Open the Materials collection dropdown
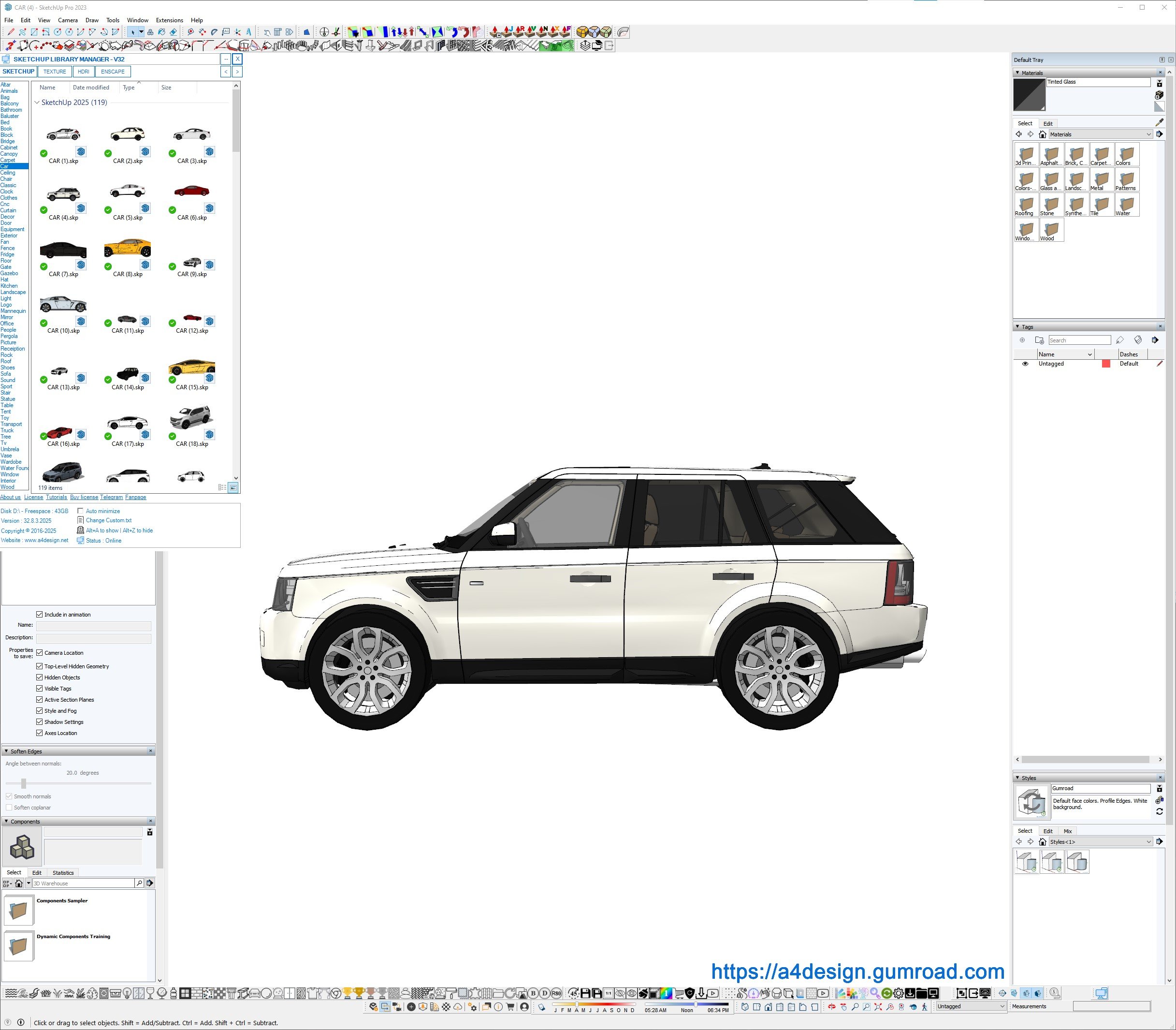 1148,134
